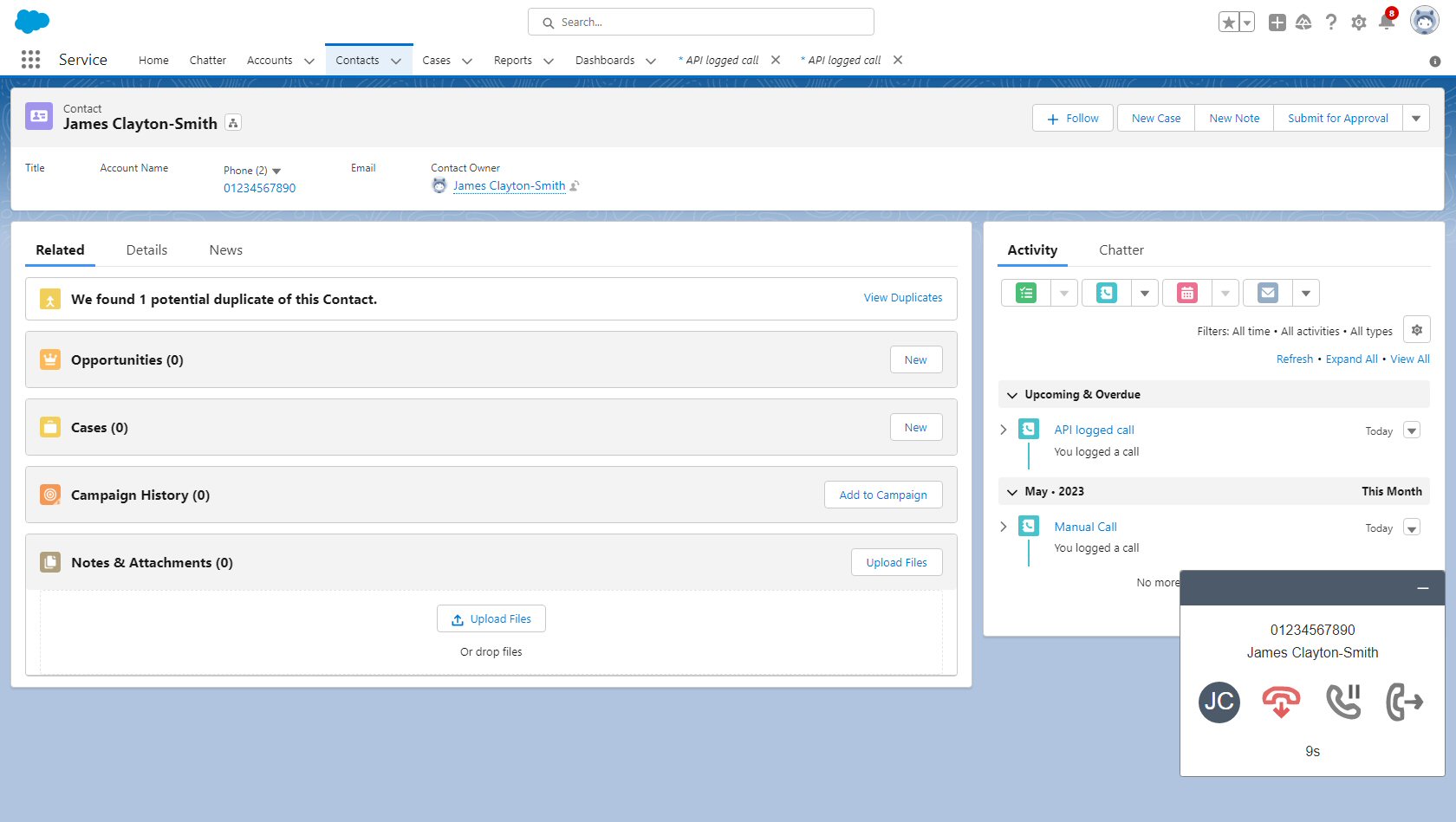1456x822 pixels.
Task: Click Expand All link
Action: [x=1351, y=359]
